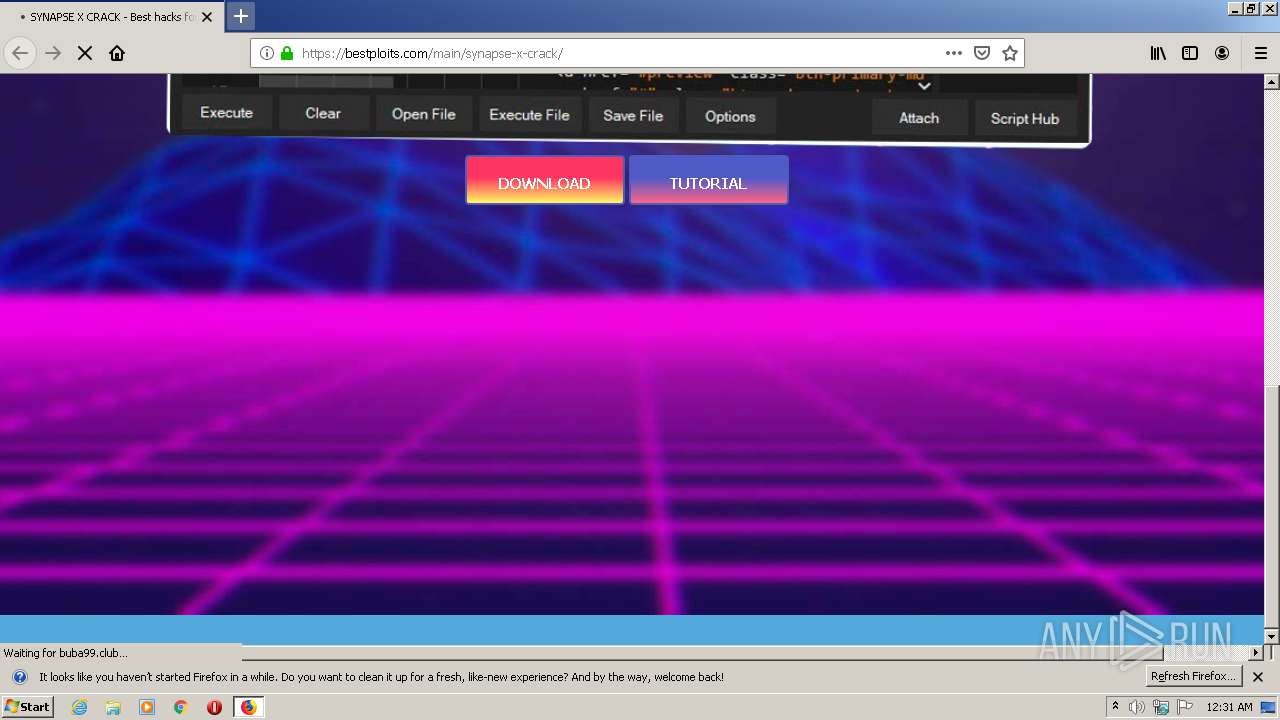Open File Explorer from taskbar
This screenshot has width=1280, height=720.
(x=113, y=707)
